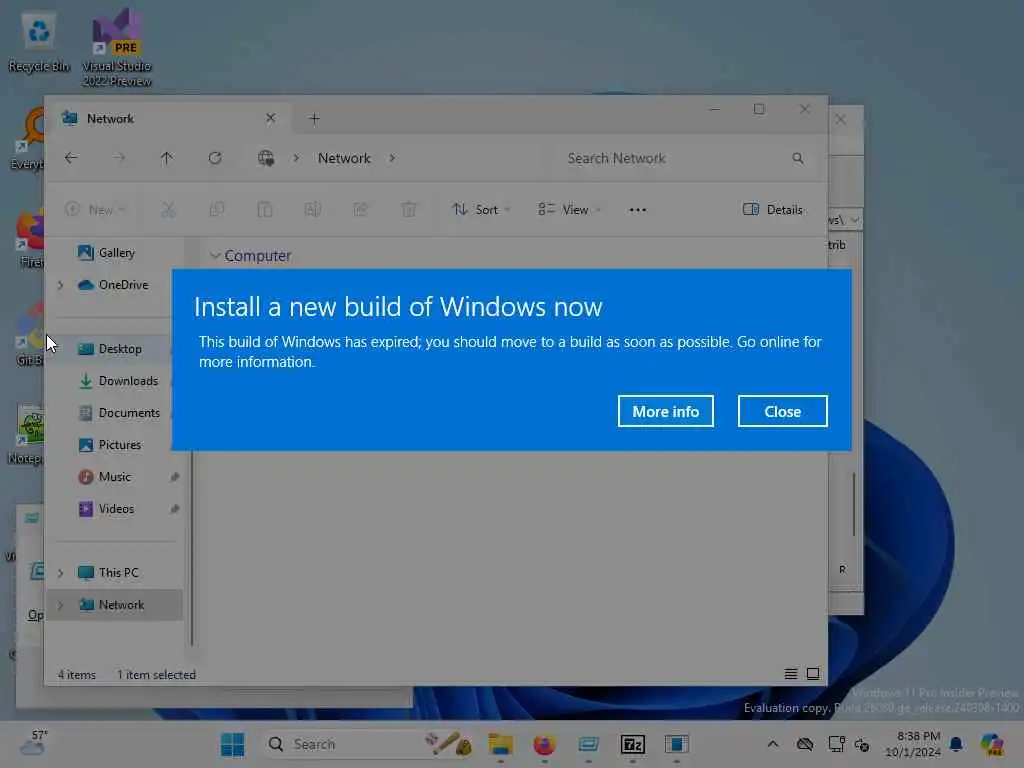Click the search magnifier icon in Explorer
Viewport: 1024px width, 768px height.
tap(798, 158)
